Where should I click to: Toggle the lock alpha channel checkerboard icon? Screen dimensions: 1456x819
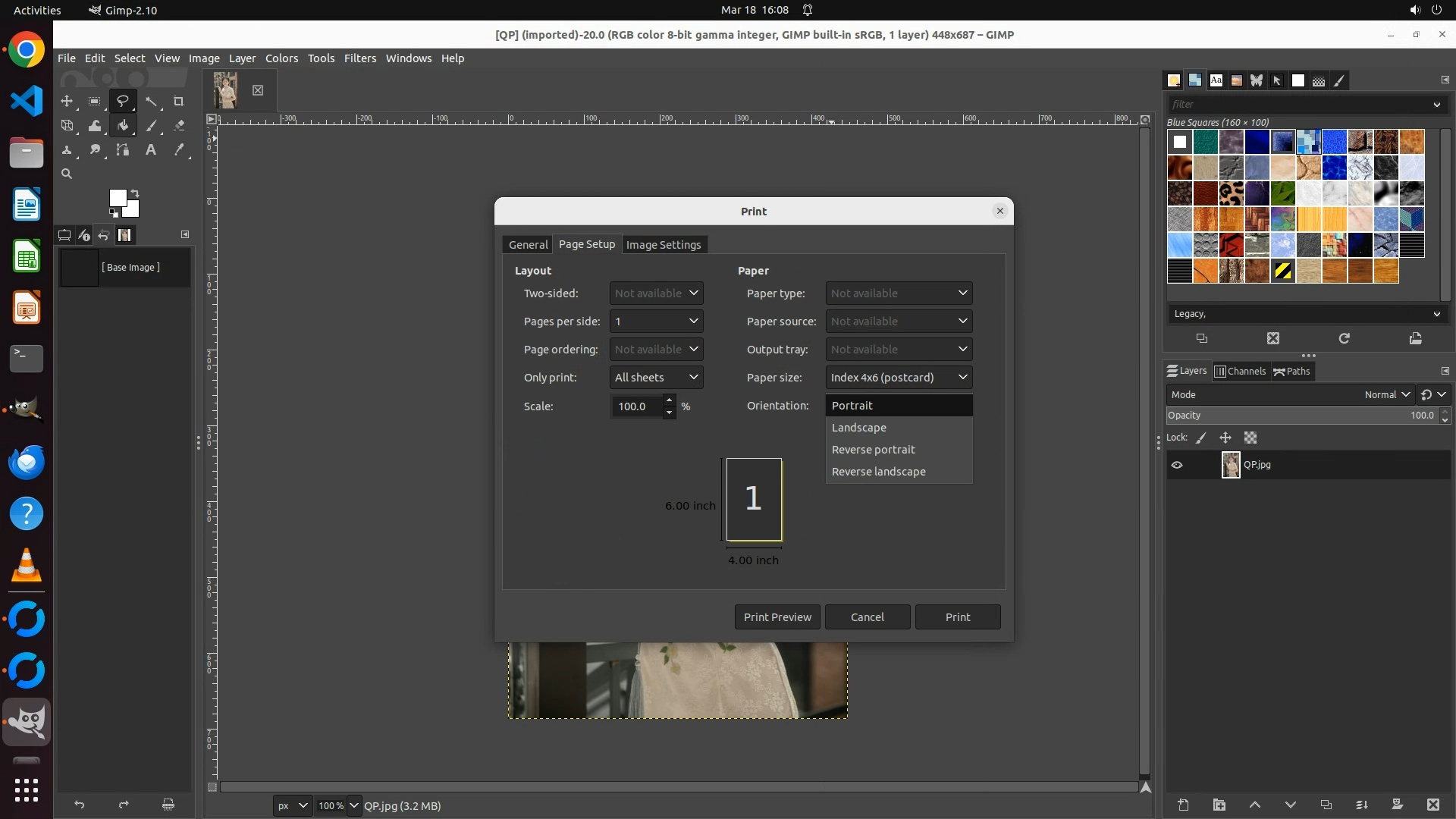tap(1250, 438)
